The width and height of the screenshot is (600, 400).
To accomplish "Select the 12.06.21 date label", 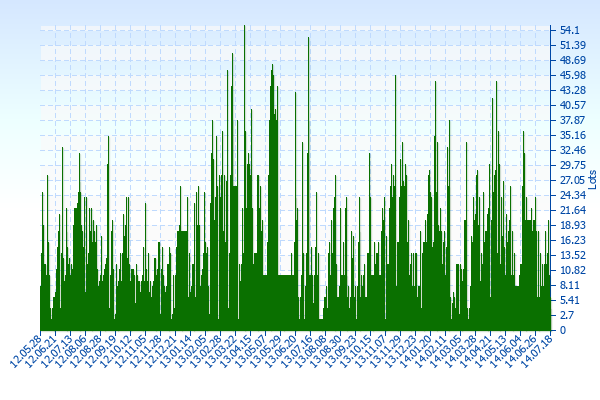I will (x=41, y=351).
